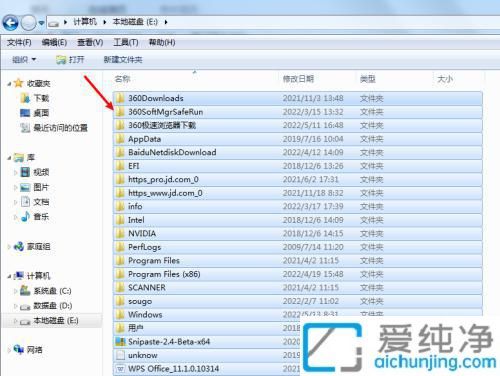Click the 网络 icon in sidebar
The height and width of the screenshot is (376, 500).
tap(19, 349)
